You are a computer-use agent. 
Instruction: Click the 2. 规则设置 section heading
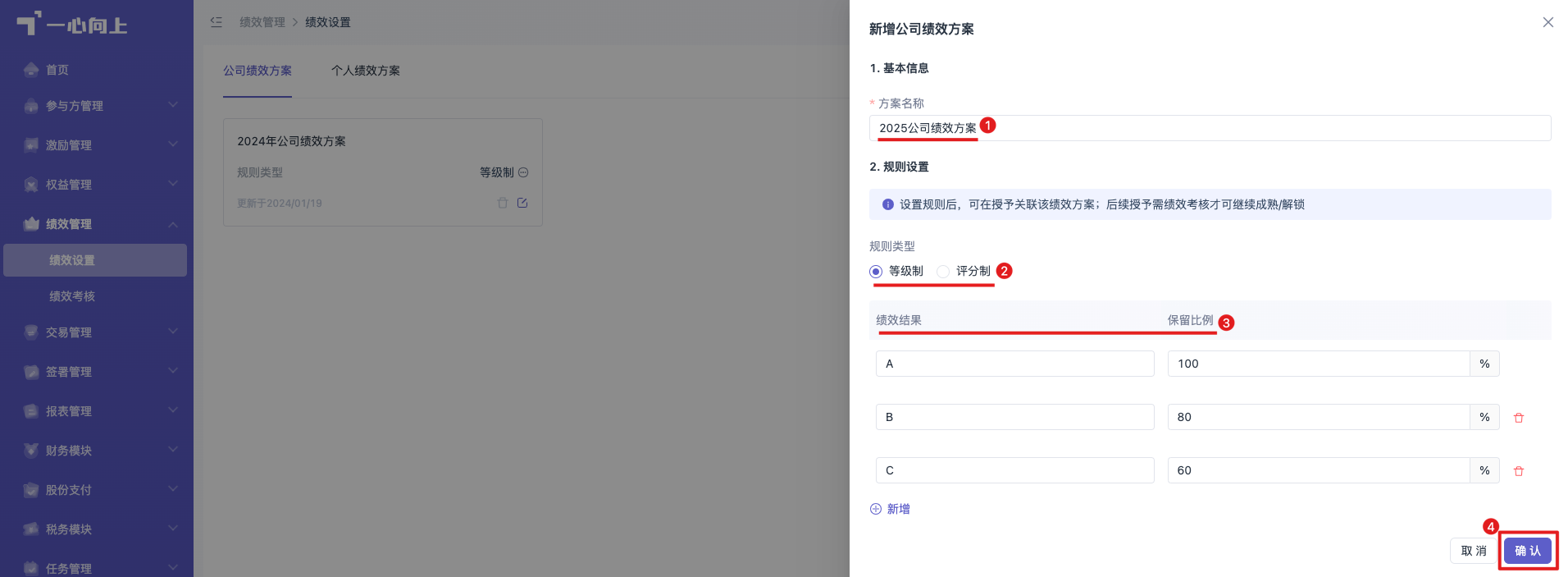[x=899, y=167]
